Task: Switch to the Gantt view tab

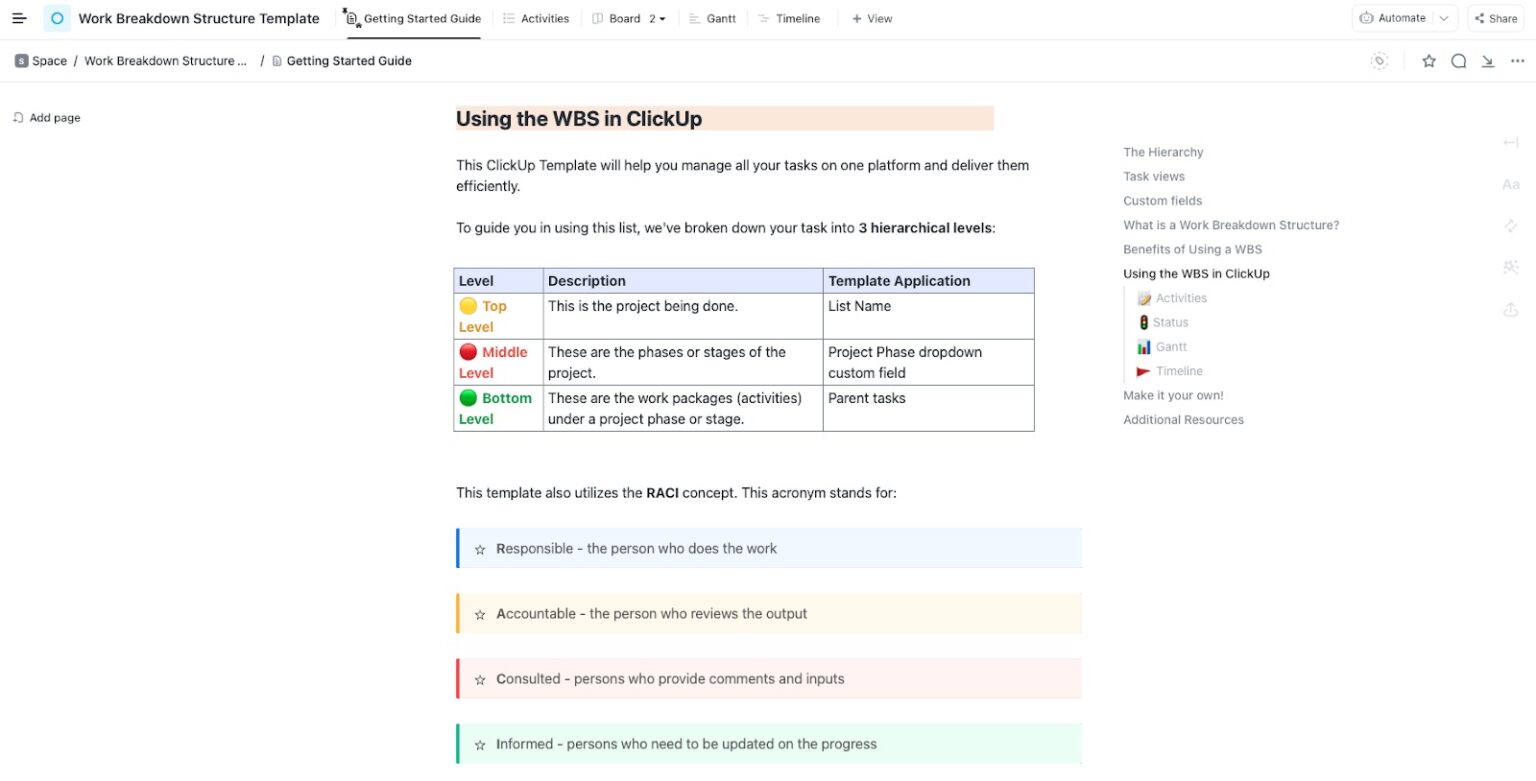Action: pyautogui.click(x=713, y=18)
